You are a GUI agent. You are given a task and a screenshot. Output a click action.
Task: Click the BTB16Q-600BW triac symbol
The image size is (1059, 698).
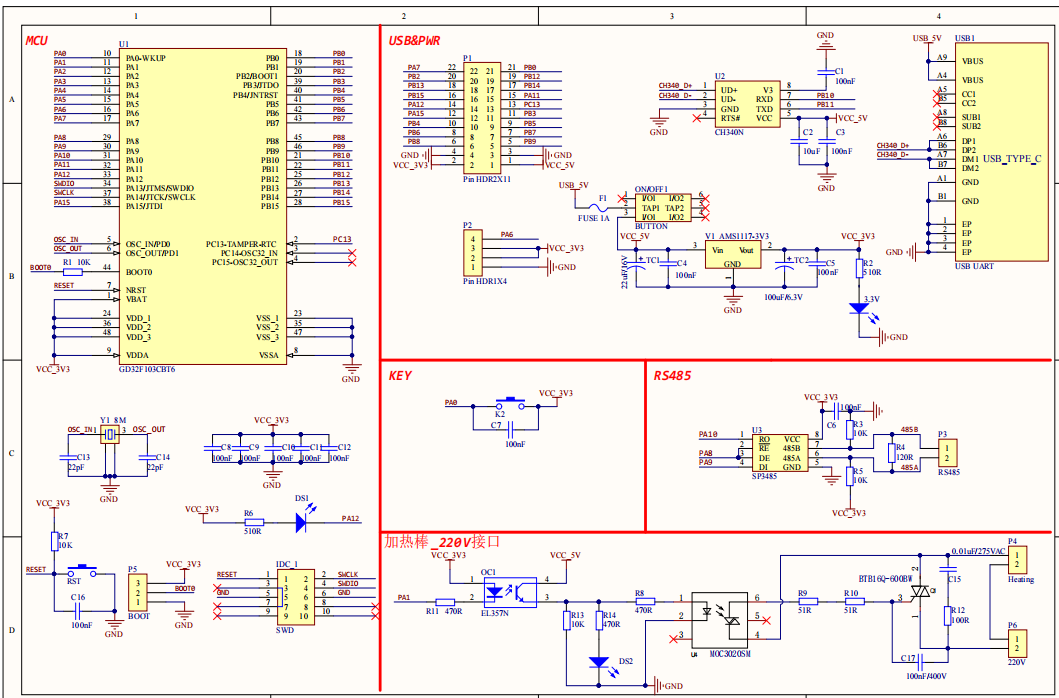click(920, 594)
